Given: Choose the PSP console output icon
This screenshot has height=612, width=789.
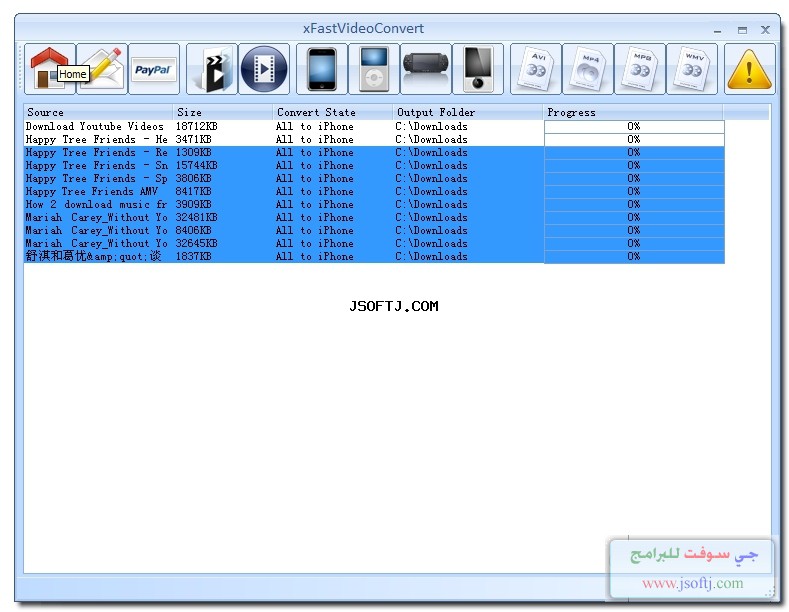Looking at the screenshot, I should click(426, 68).
